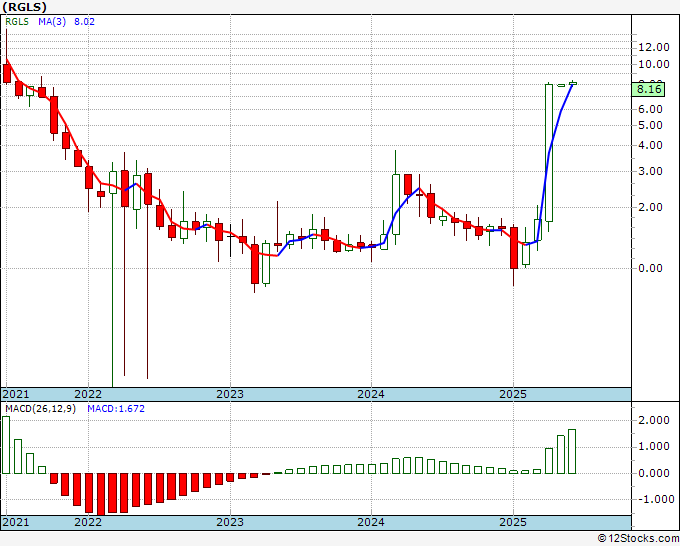Click the 5.00 price axis label
680x546 pixels.
[651, 125]
